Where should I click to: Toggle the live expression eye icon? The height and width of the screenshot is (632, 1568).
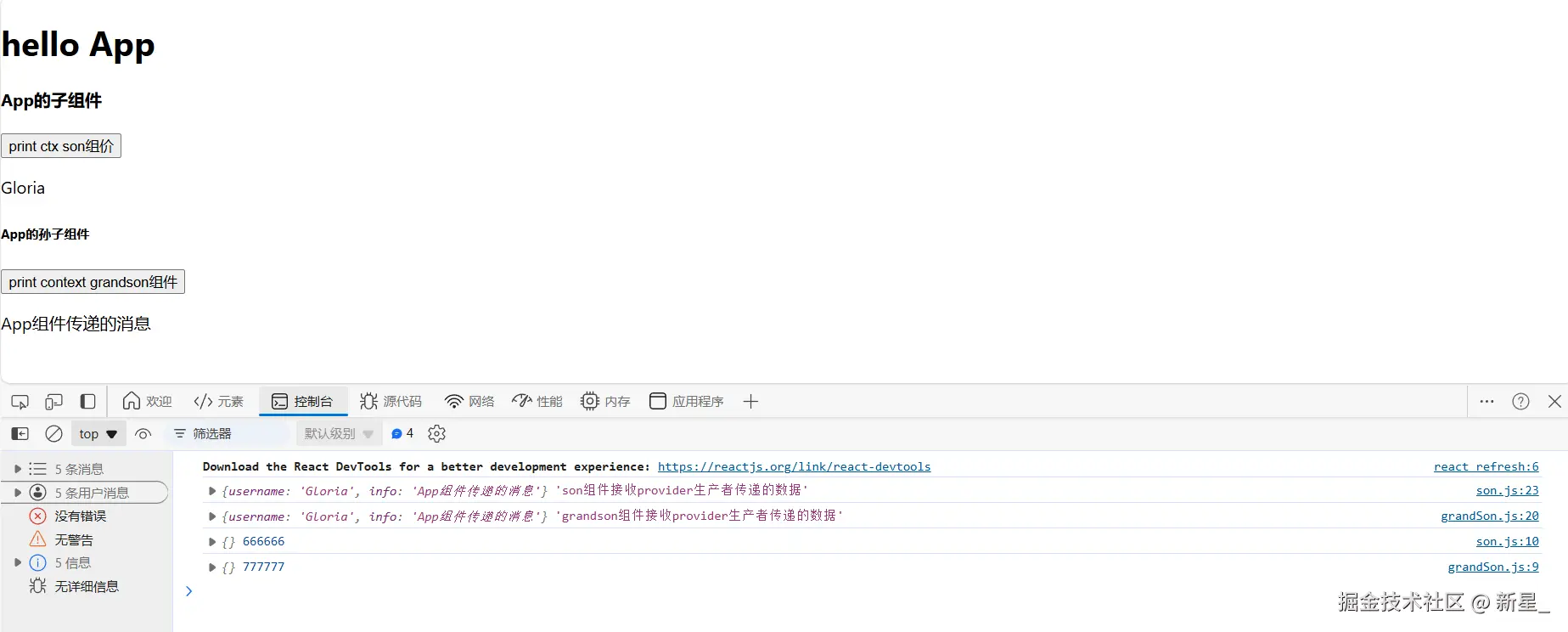[x=143, y=434]
